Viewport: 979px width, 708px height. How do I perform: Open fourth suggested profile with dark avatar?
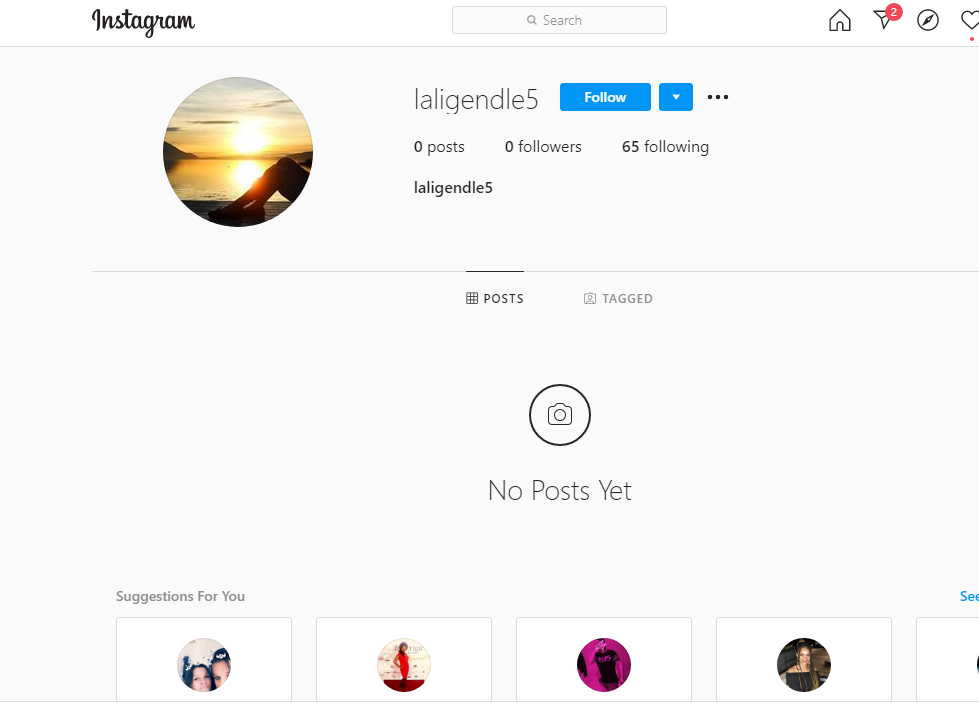coord(804,665)
